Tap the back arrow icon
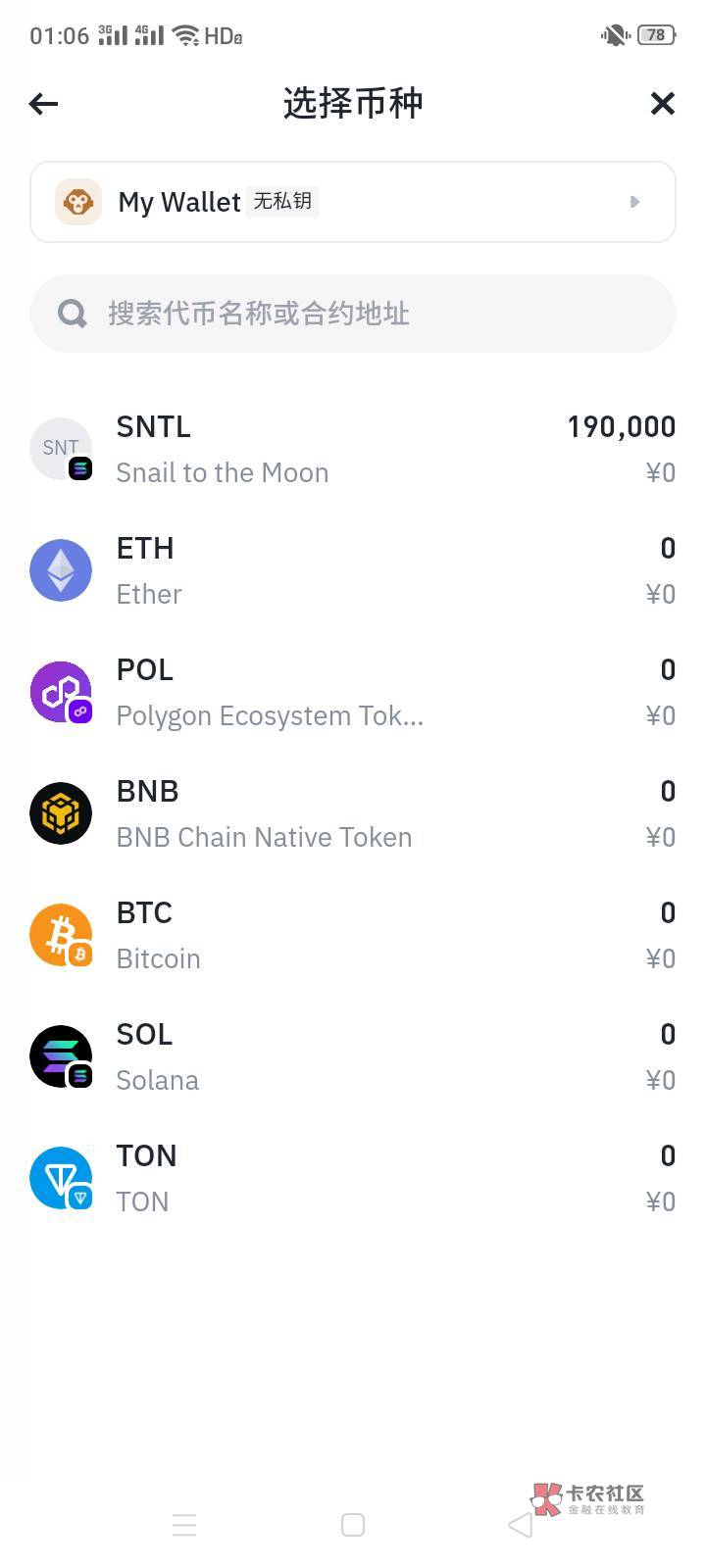The width and height of the screenshot is (706, 1568). (44, 103)
